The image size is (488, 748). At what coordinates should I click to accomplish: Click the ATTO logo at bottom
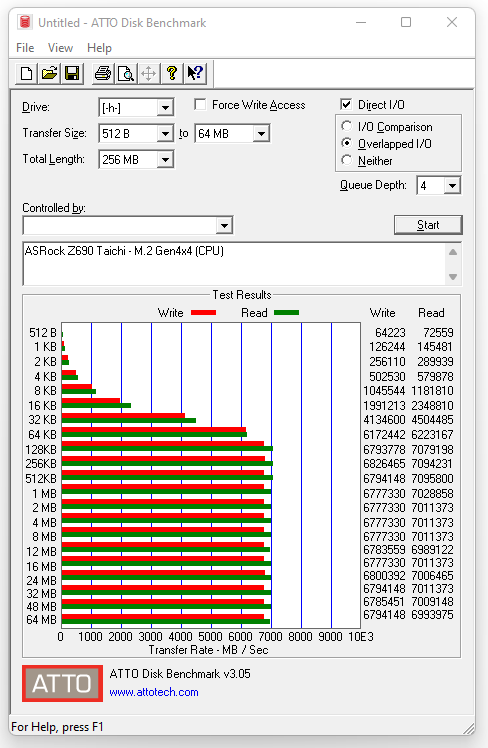click(62, 684)
